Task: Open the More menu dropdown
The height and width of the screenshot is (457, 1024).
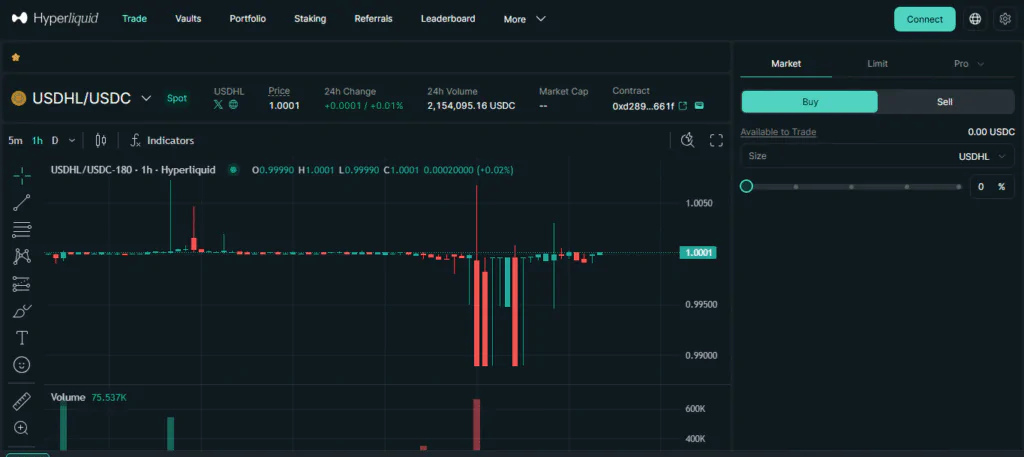Action: [x=525, y=19]
